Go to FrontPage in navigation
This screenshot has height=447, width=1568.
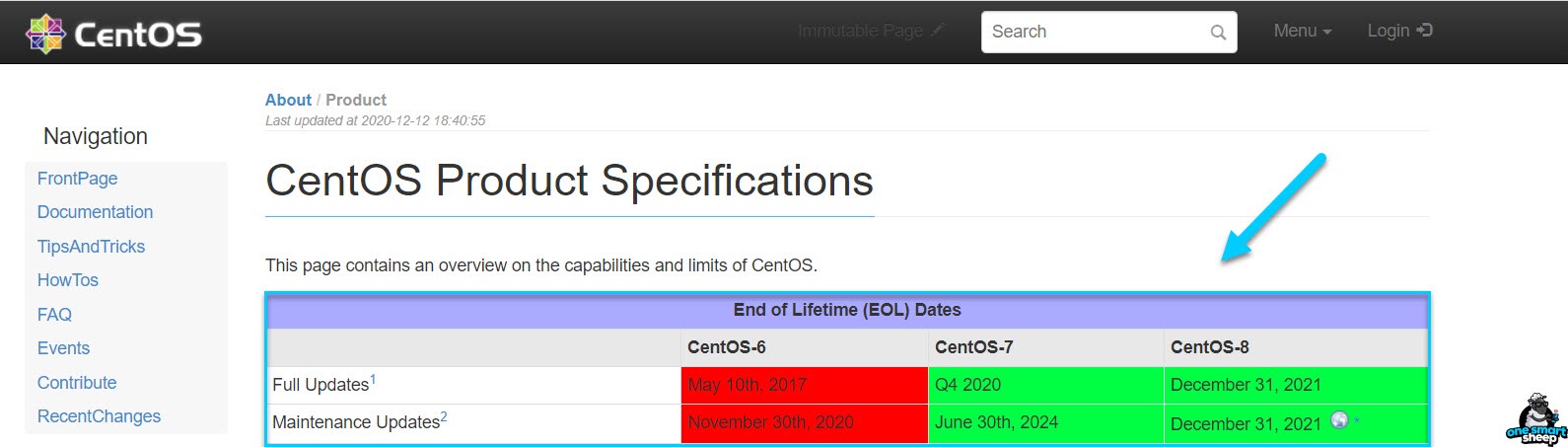[78, 179]
